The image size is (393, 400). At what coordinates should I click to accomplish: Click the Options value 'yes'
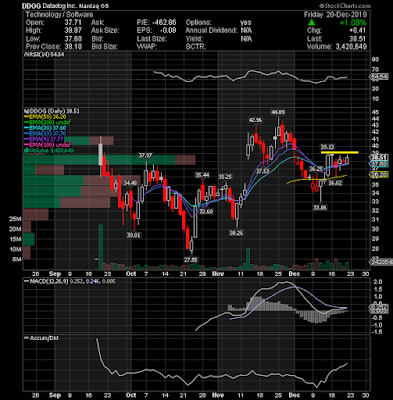pyautogui.click(x=246, y=23)
